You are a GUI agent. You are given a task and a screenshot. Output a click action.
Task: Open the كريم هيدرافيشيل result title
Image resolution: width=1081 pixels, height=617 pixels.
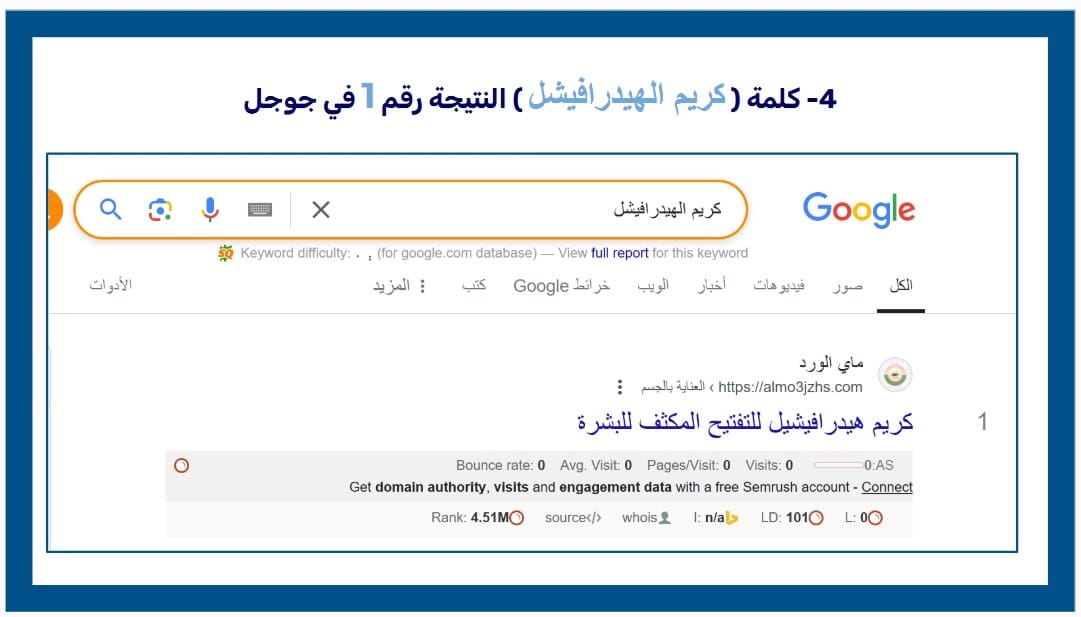[746, 422]
